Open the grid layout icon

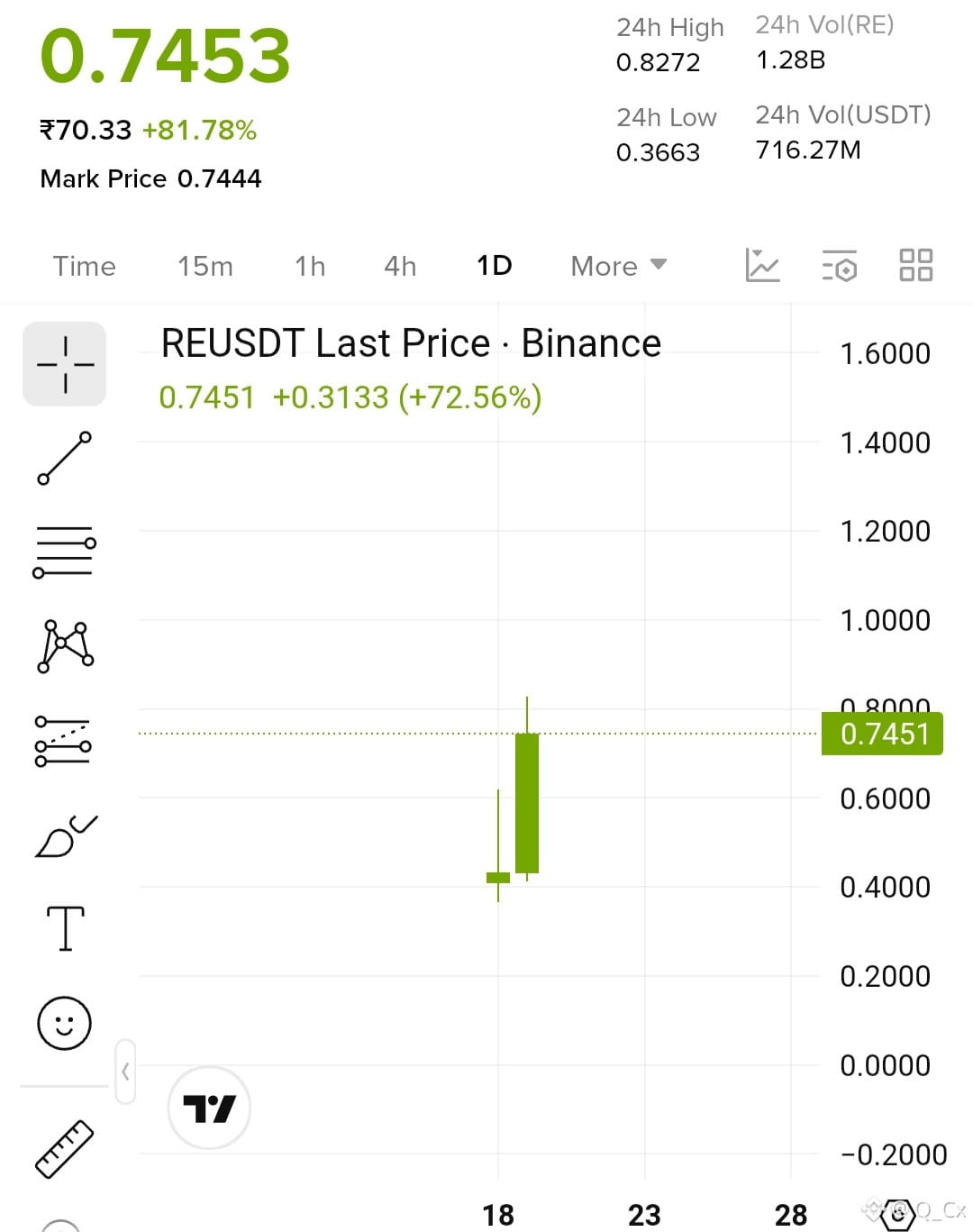coord(916,265)
